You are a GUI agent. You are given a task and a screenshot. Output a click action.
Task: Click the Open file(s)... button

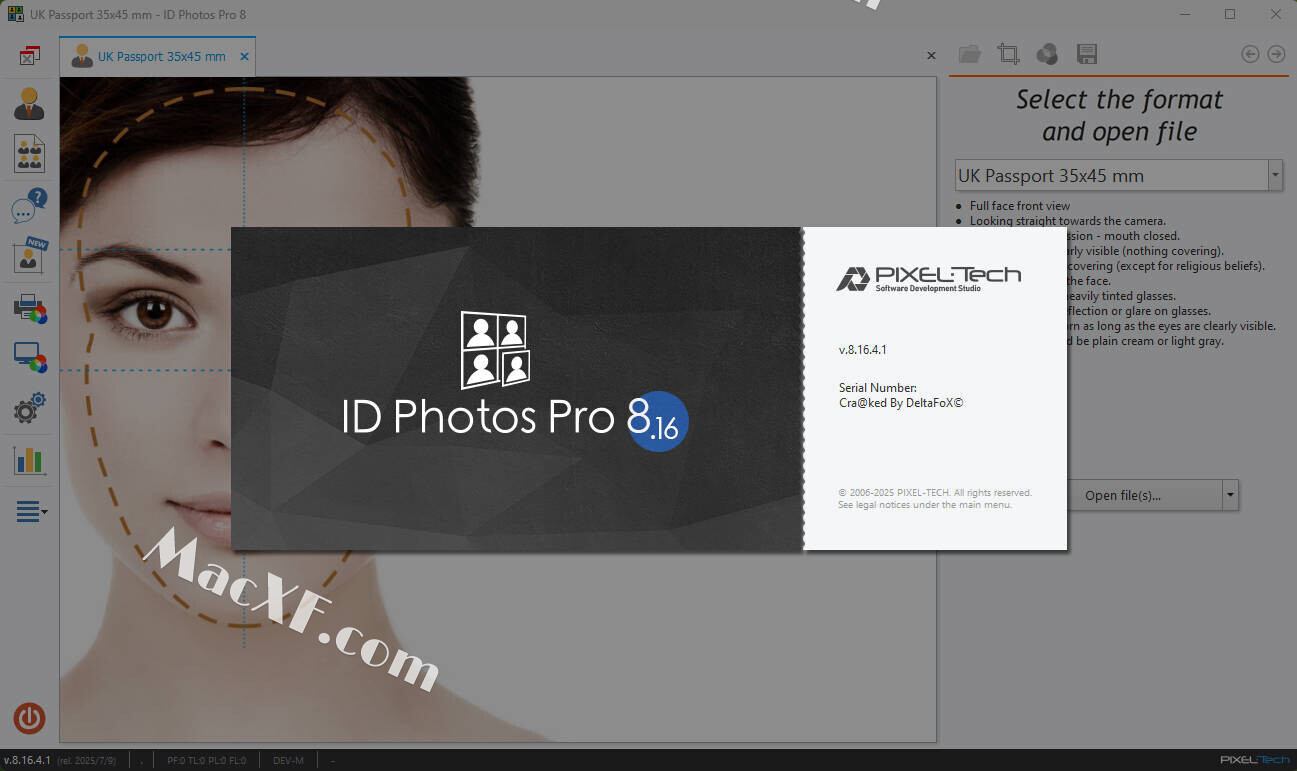(1122, 495)
